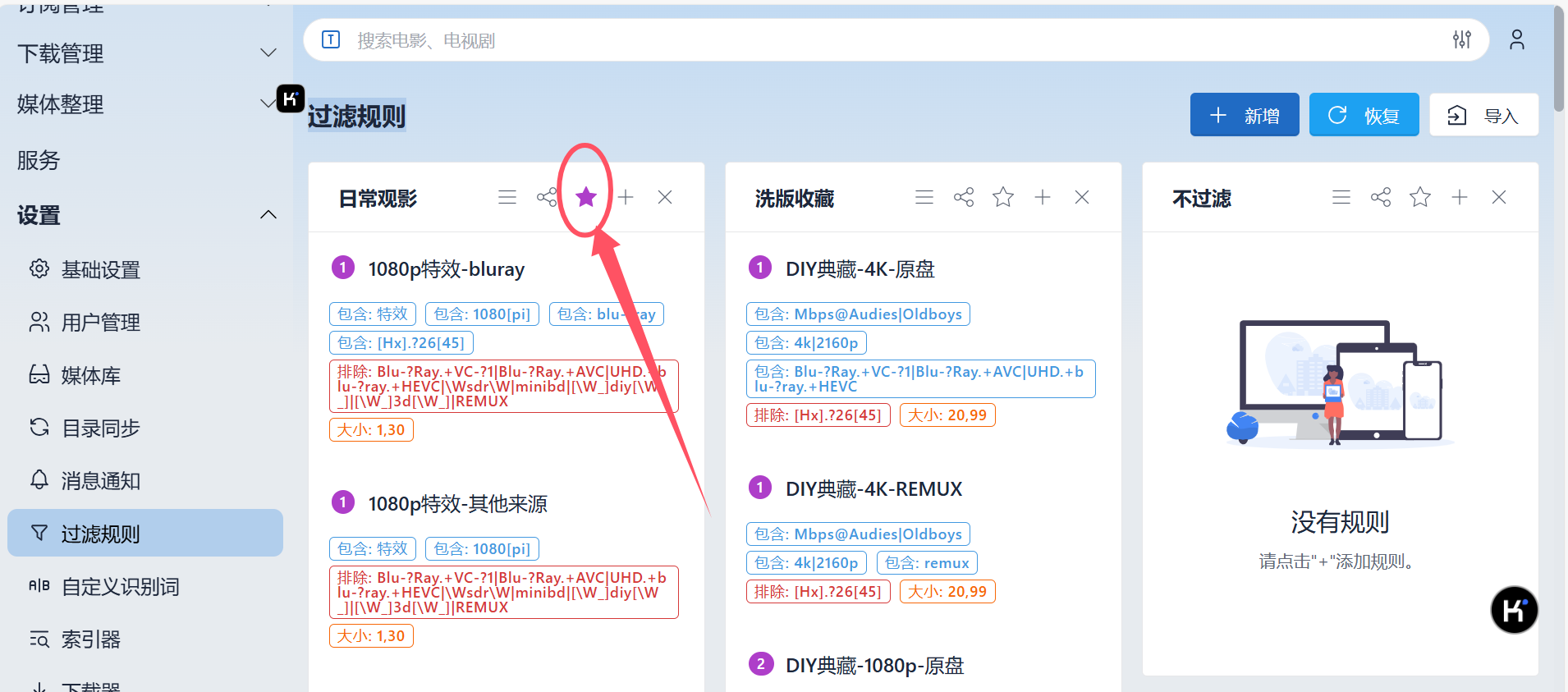Click the 包含: remux tag
This screenshot has width=1568, height=692.
[x=927, y=562]
